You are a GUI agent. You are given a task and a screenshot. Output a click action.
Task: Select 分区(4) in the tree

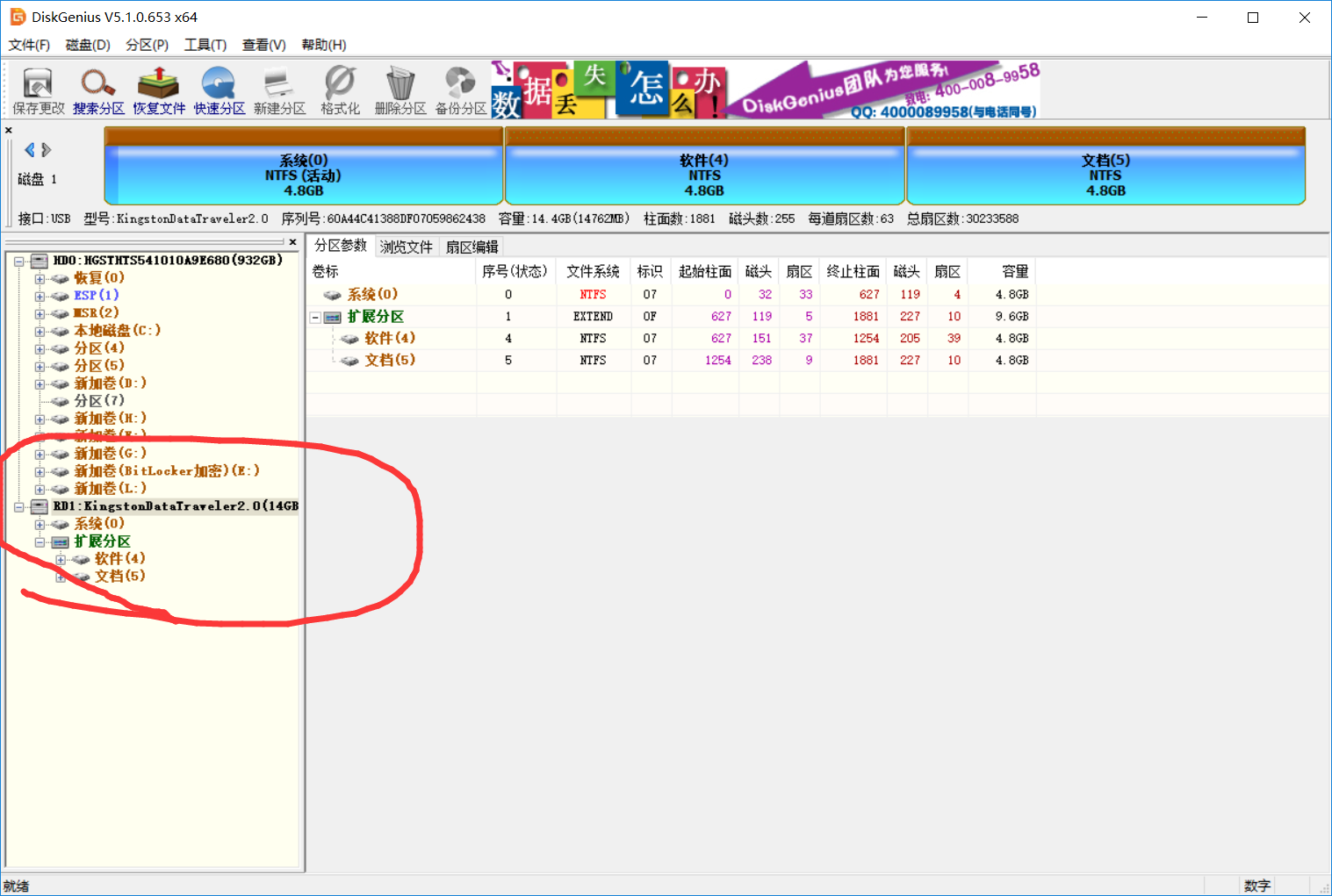pos(99,348)
